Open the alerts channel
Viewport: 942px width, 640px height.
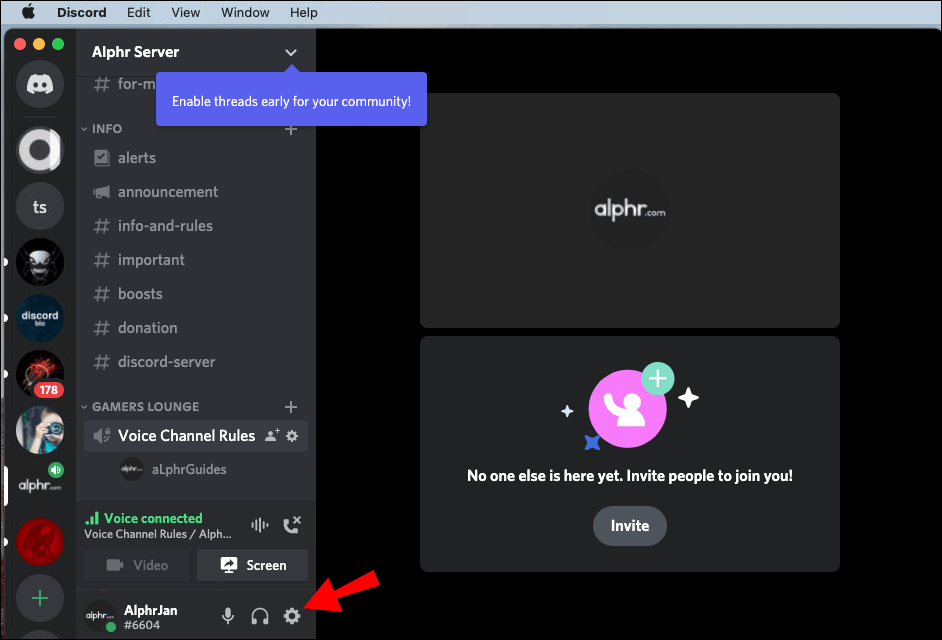point(196,158)
